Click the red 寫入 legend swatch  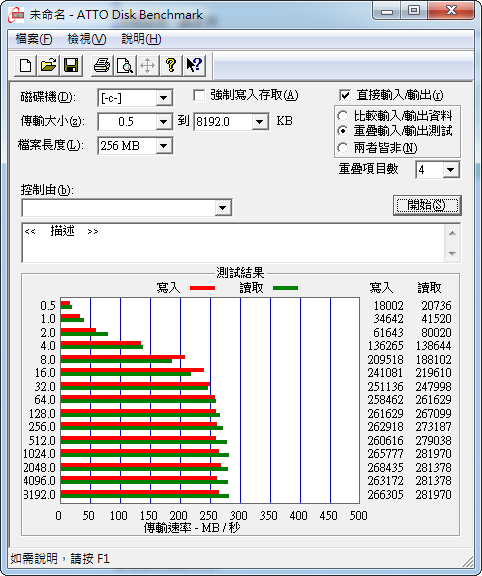pyautogui.click(x=202, y=288)
